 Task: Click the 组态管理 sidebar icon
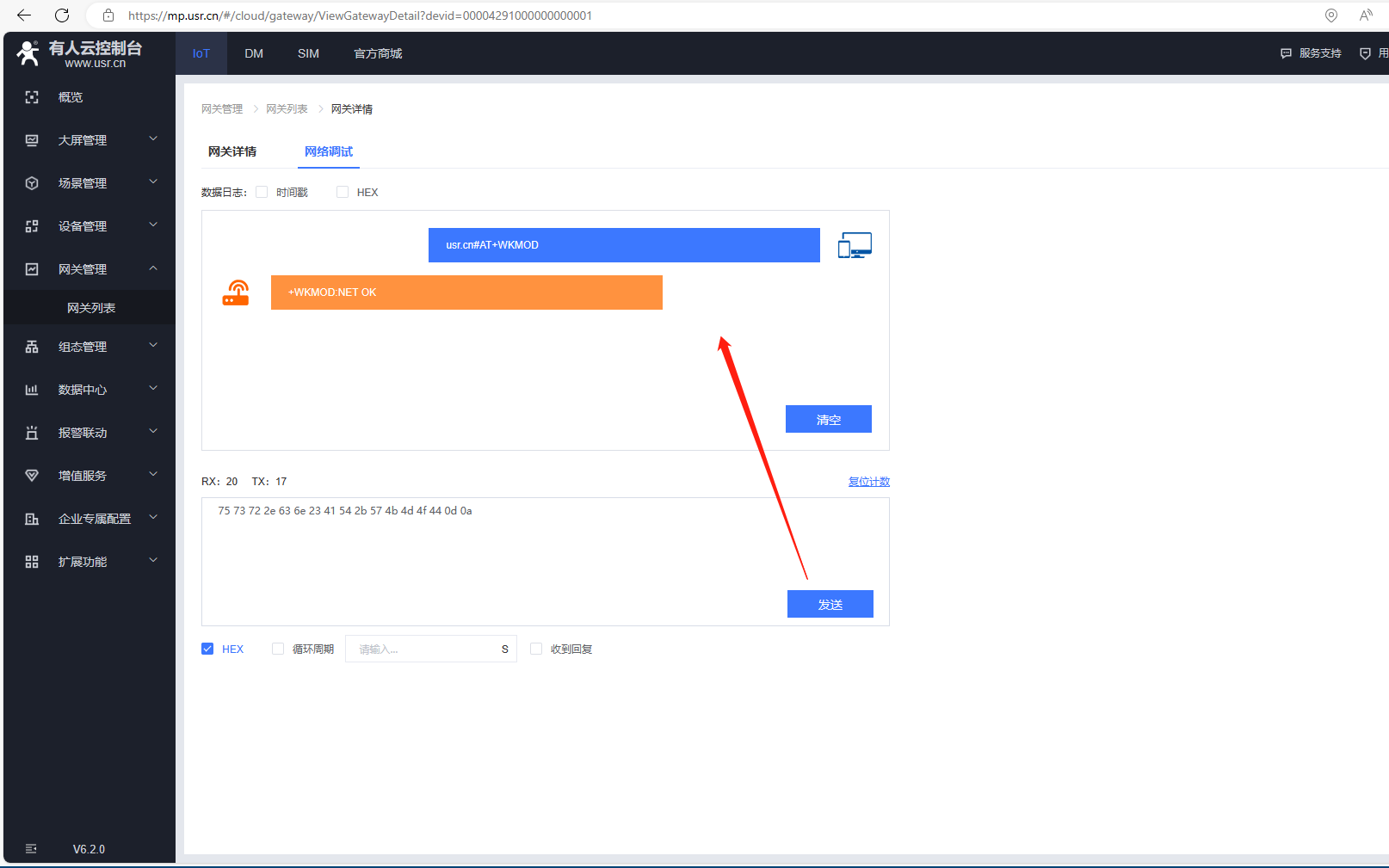[32, 347]
